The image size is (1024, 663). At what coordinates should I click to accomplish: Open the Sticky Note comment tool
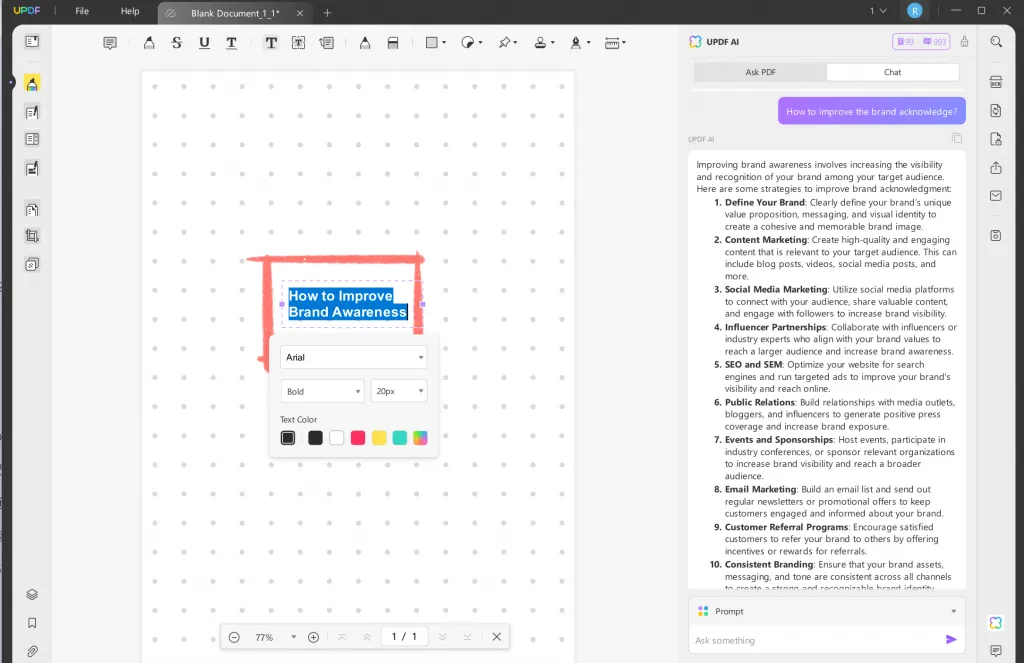pyautogui.click(x=109, y=42)
